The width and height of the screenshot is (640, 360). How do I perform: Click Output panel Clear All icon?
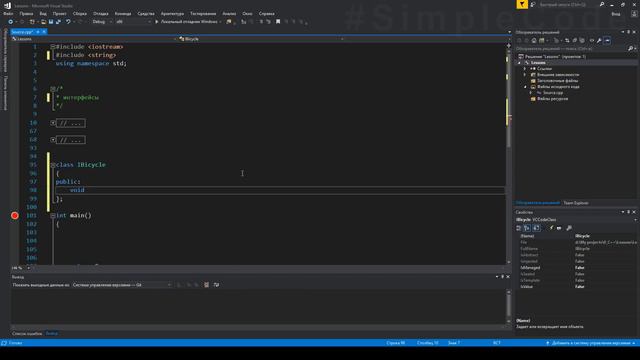point(207,285)
